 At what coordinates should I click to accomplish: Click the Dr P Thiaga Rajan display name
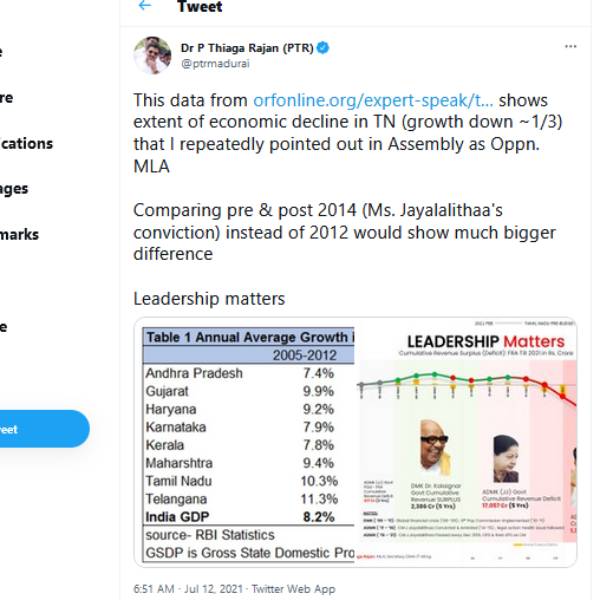point(247,47)
